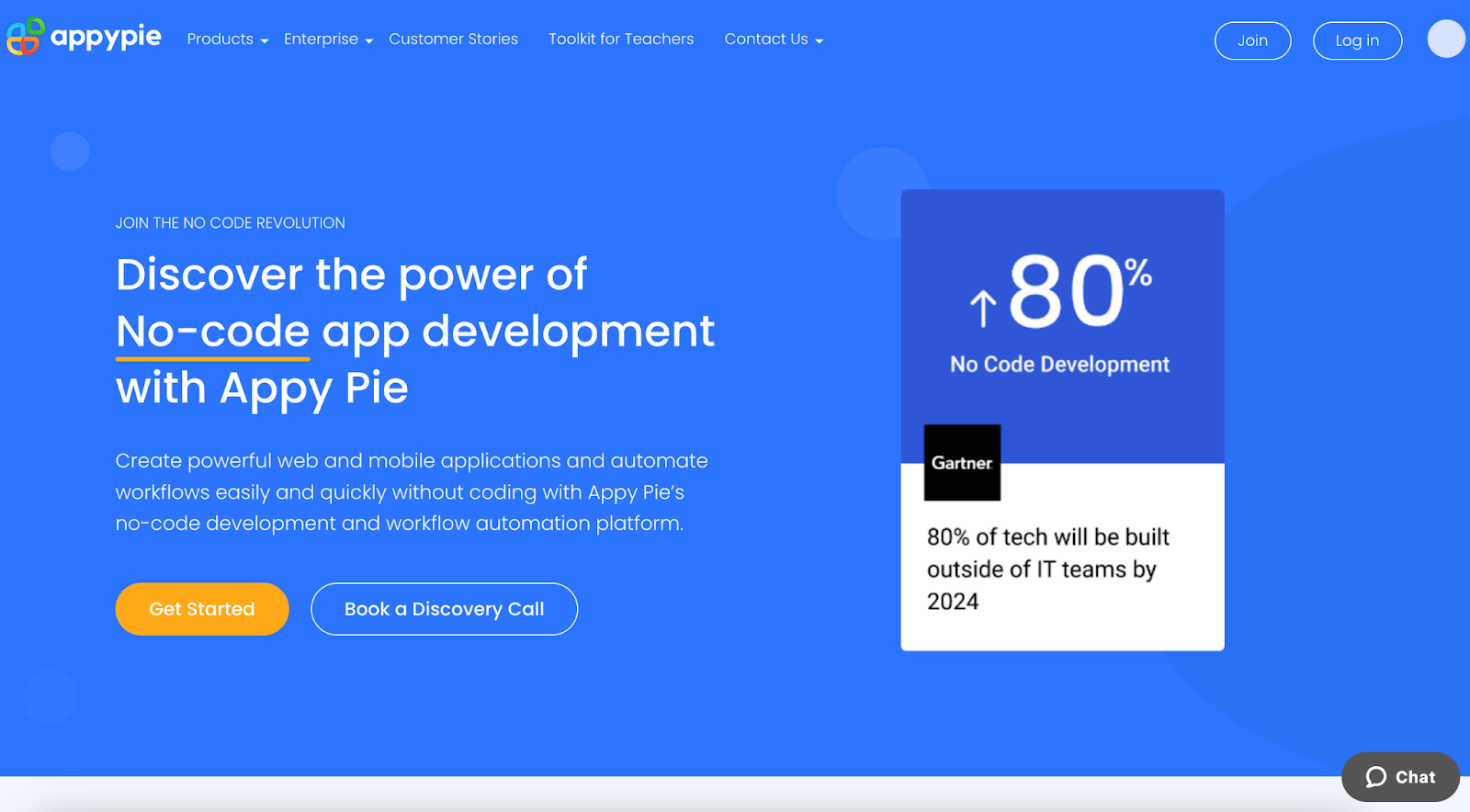
Task: Click the 80% statistic on the card
Action: click(1062, 293)
